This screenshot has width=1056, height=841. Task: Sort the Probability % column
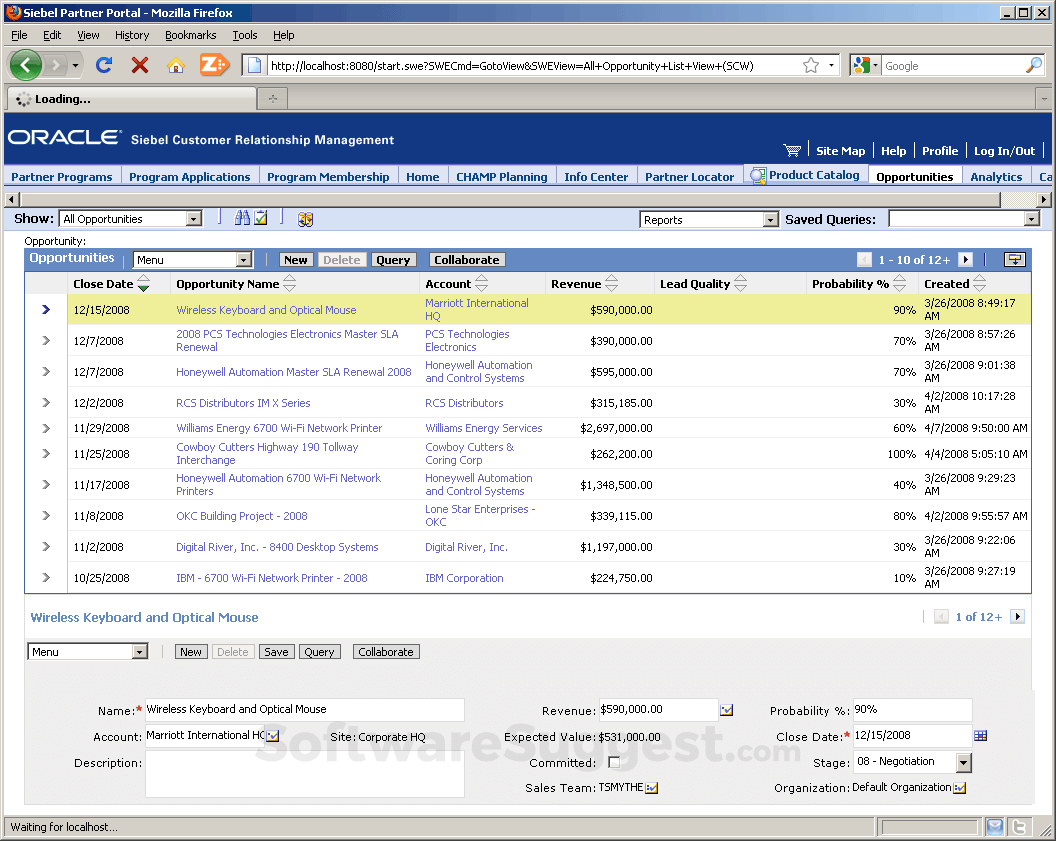tap(899, 284)
